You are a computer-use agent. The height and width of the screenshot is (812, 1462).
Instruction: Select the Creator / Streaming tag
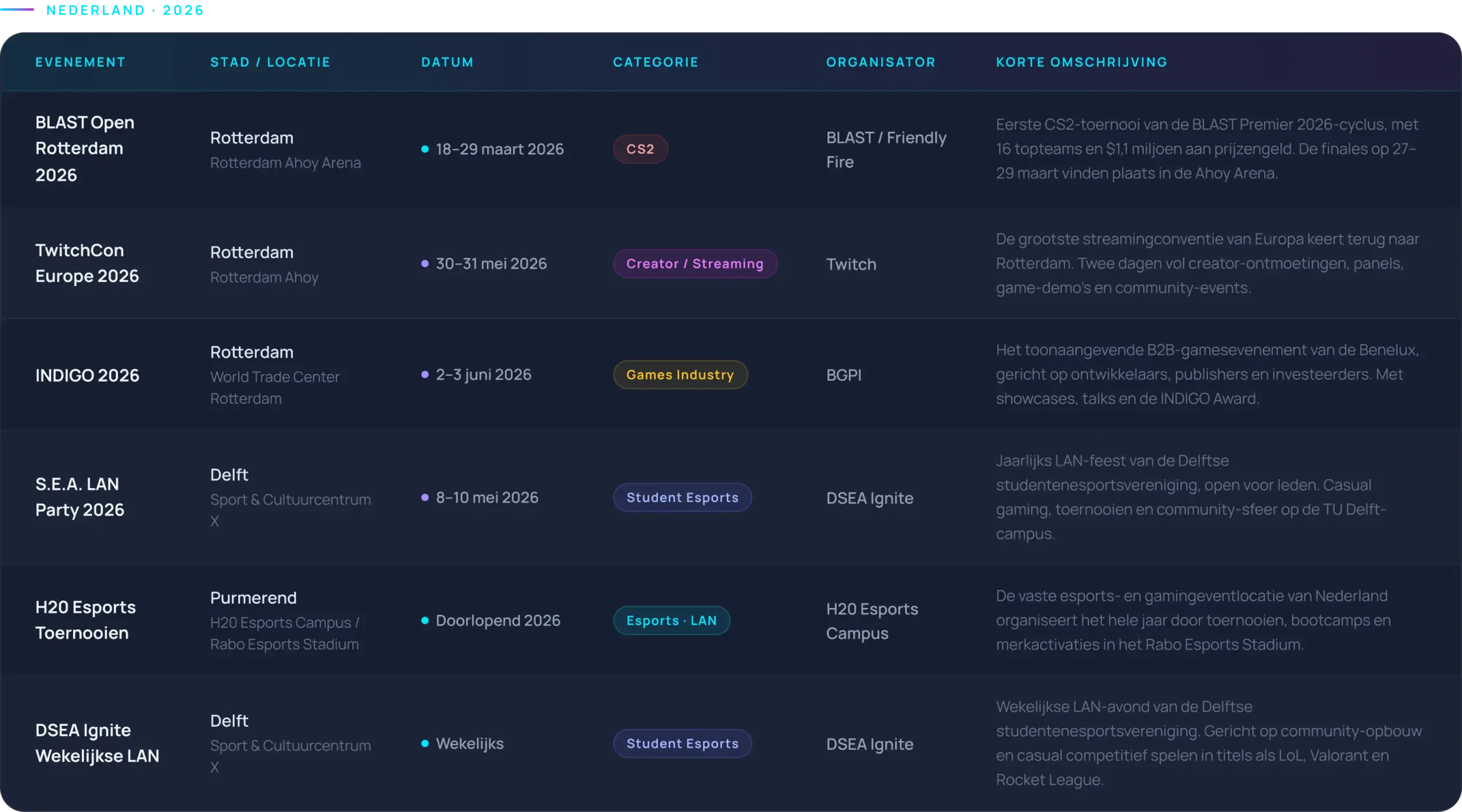point(694,264)
